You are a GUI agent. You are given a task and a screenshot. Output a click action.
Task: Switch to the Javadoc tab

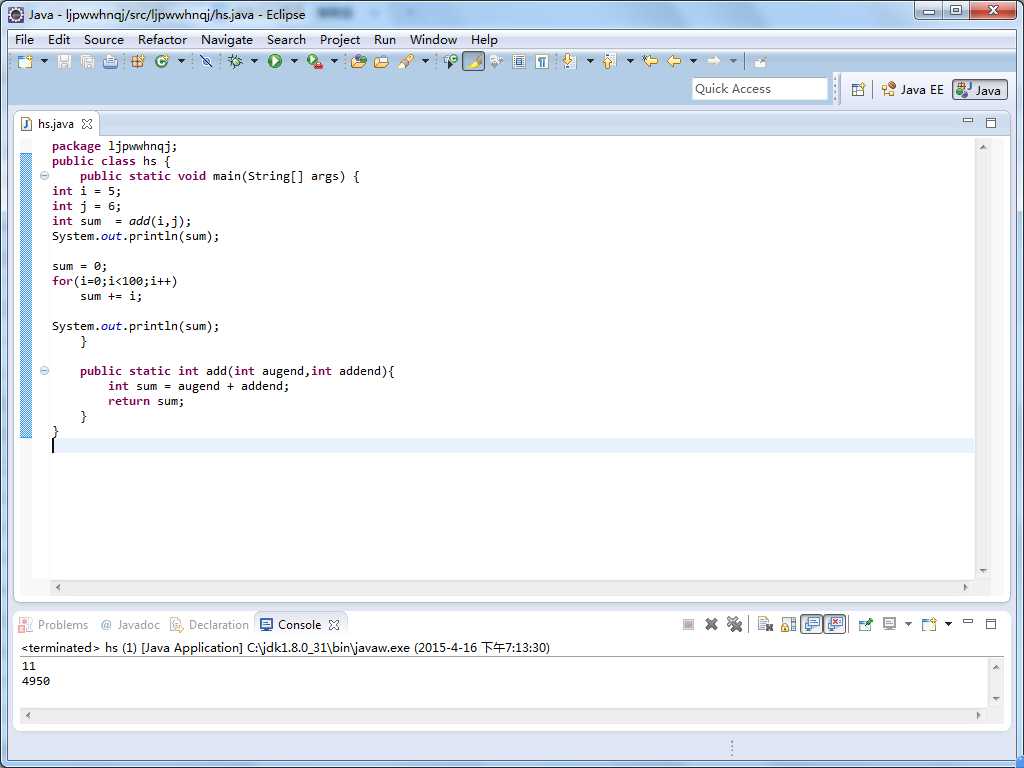click(x=130, y=625)
